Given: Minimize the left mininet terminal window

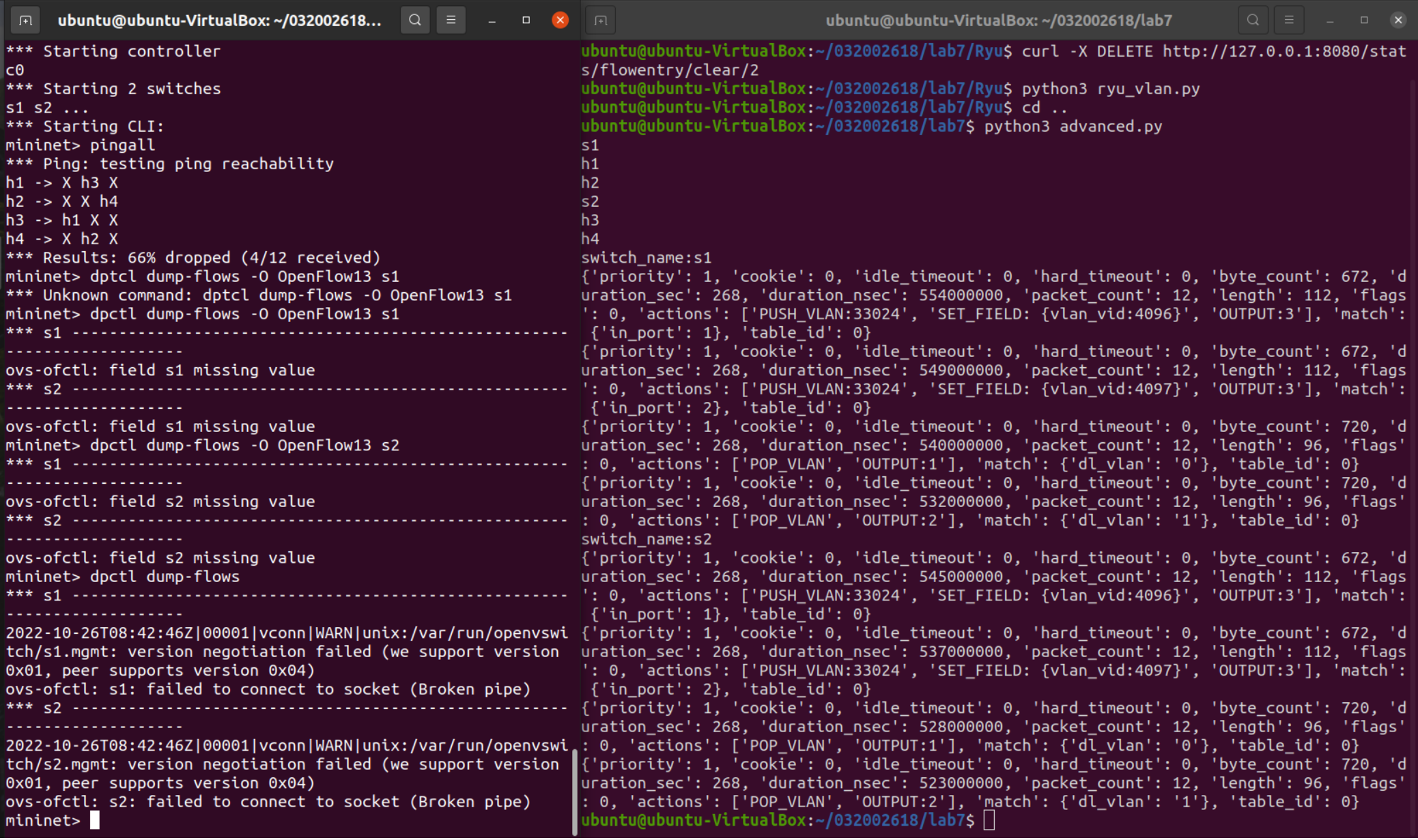Looking at the screenshot, I should [x=492, y=20].
